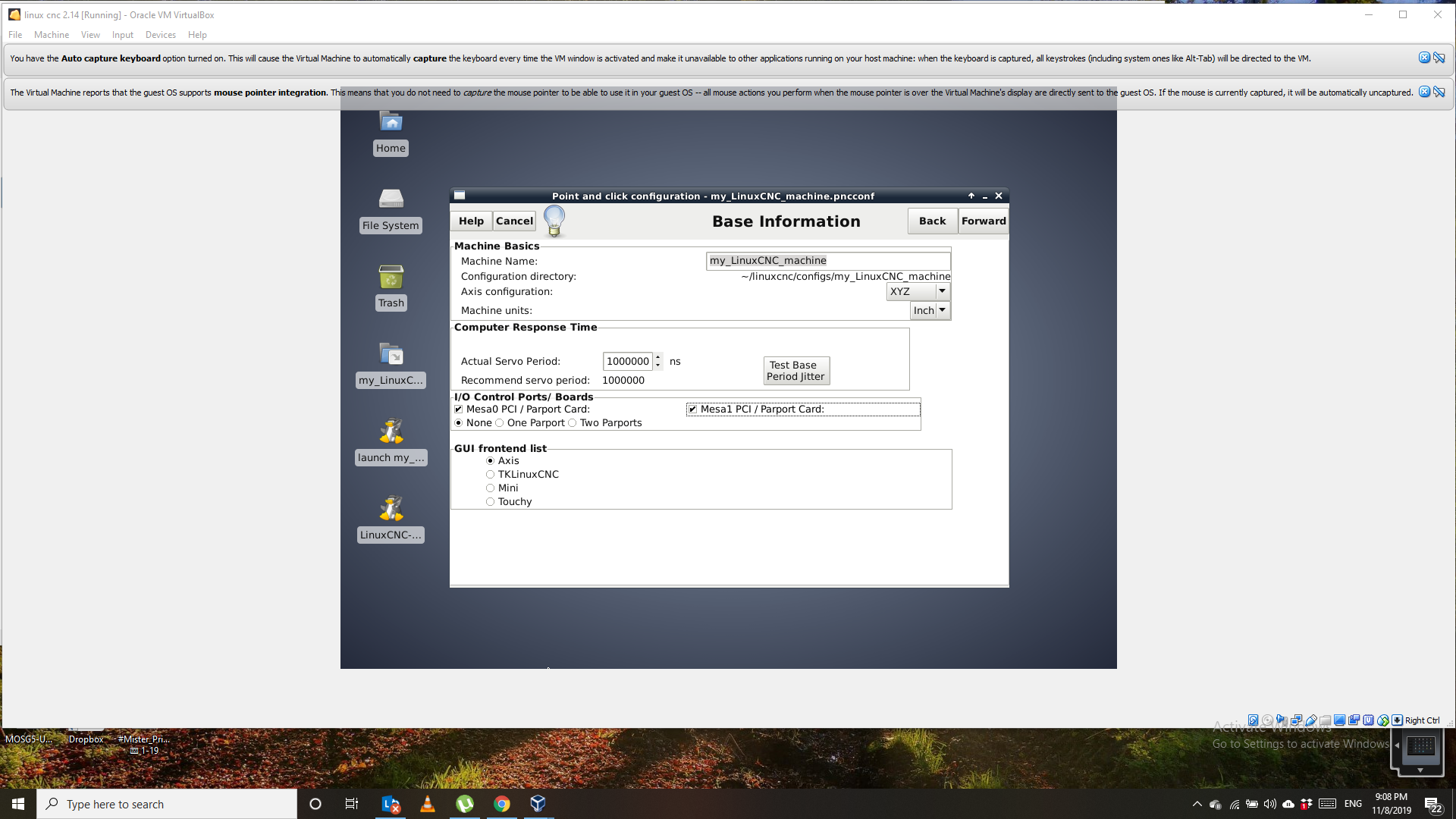Click the lightbulb hint icon

(x=554, y=221)
